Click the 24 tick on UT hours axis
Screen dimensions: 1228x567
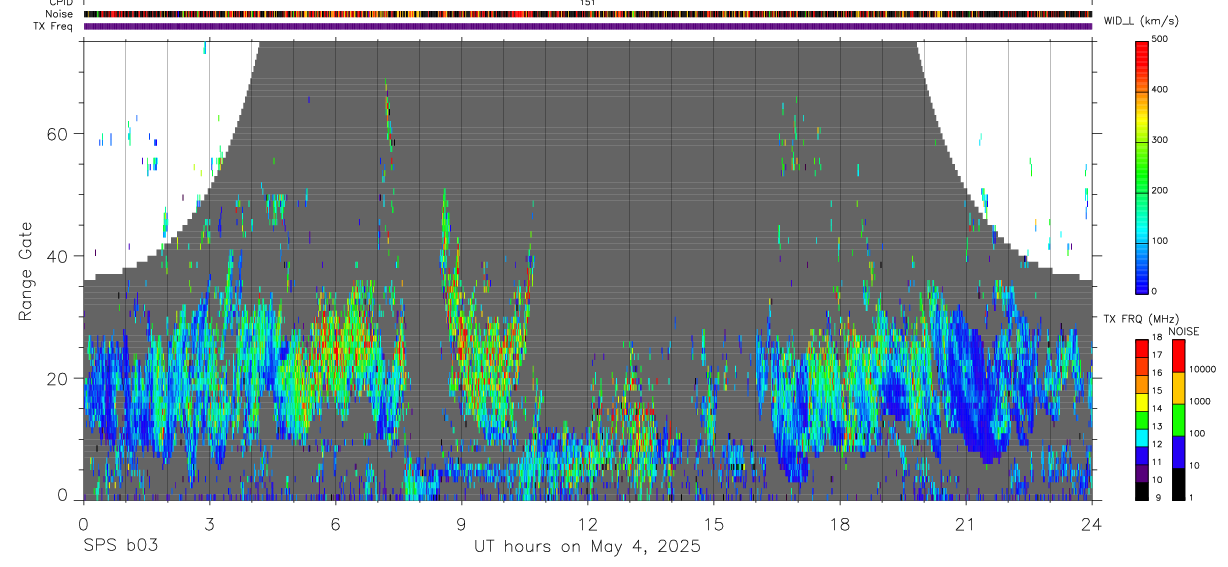pos(1092,523)
